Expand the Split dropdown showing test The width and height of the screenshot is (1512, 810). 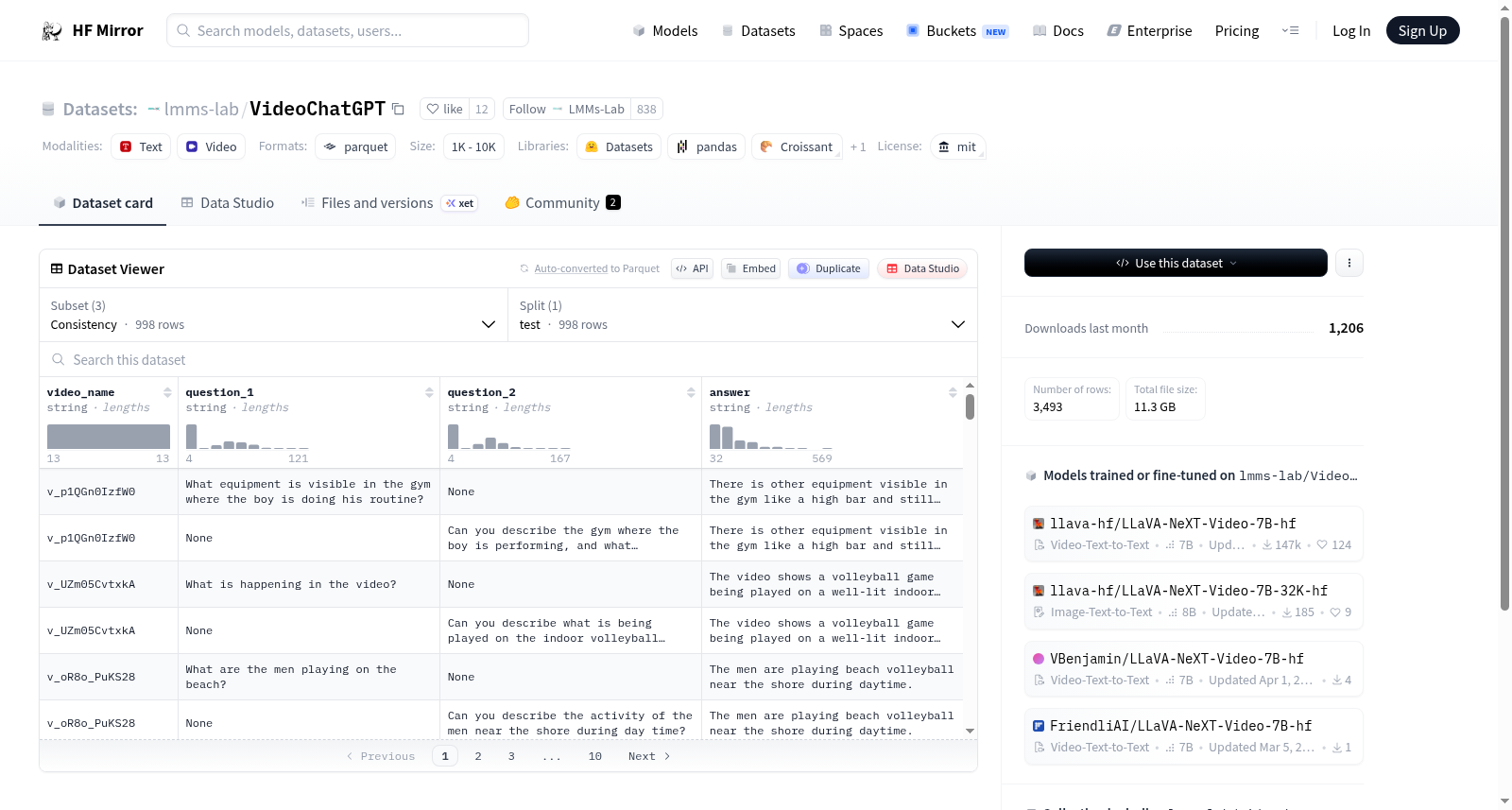pyautogui.click(x=742, y=315)
